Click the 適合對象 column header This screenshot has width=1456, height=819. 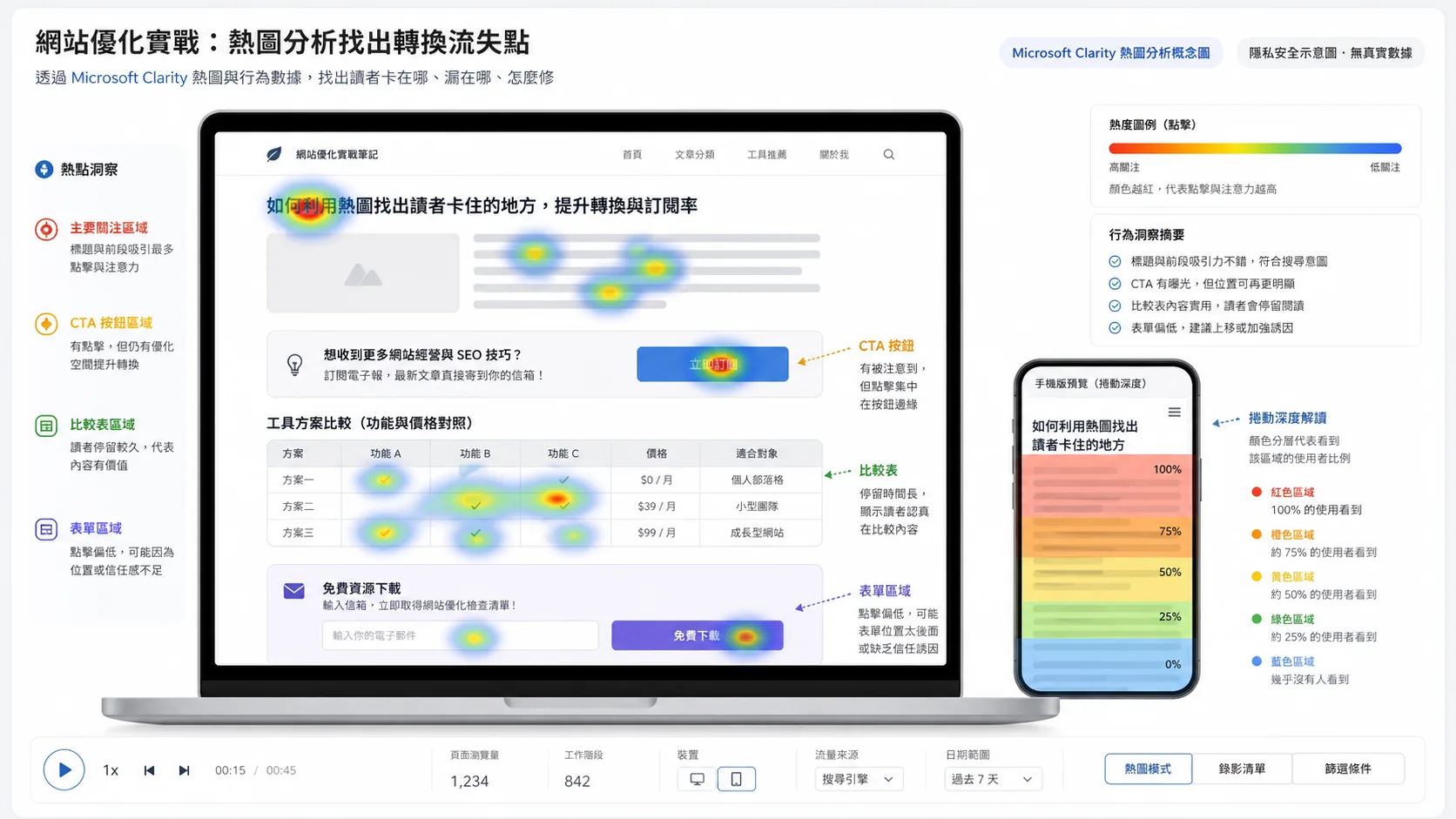click(x=757, y=453)
